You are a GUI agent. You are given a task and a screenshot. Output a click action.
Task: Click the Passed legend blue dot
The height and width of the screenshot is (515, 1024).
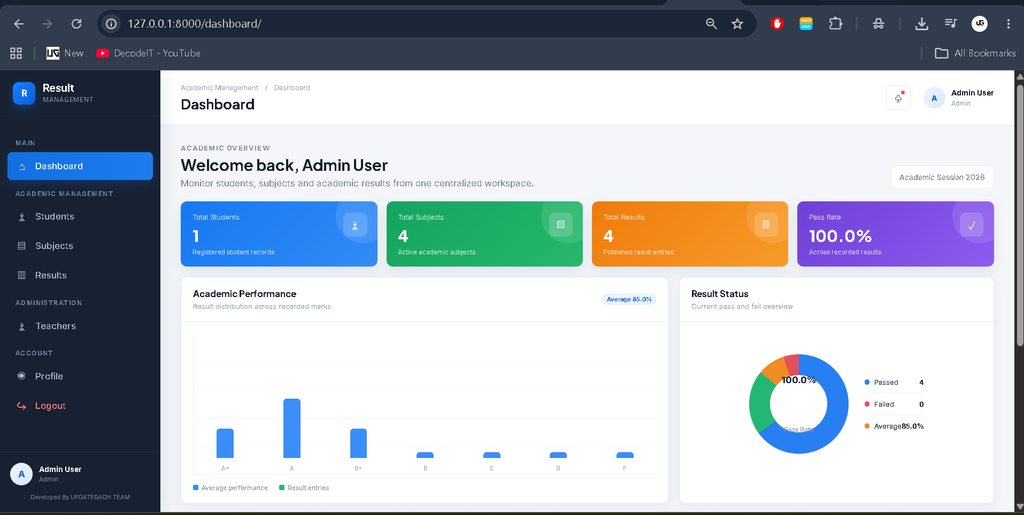[867, 382]
